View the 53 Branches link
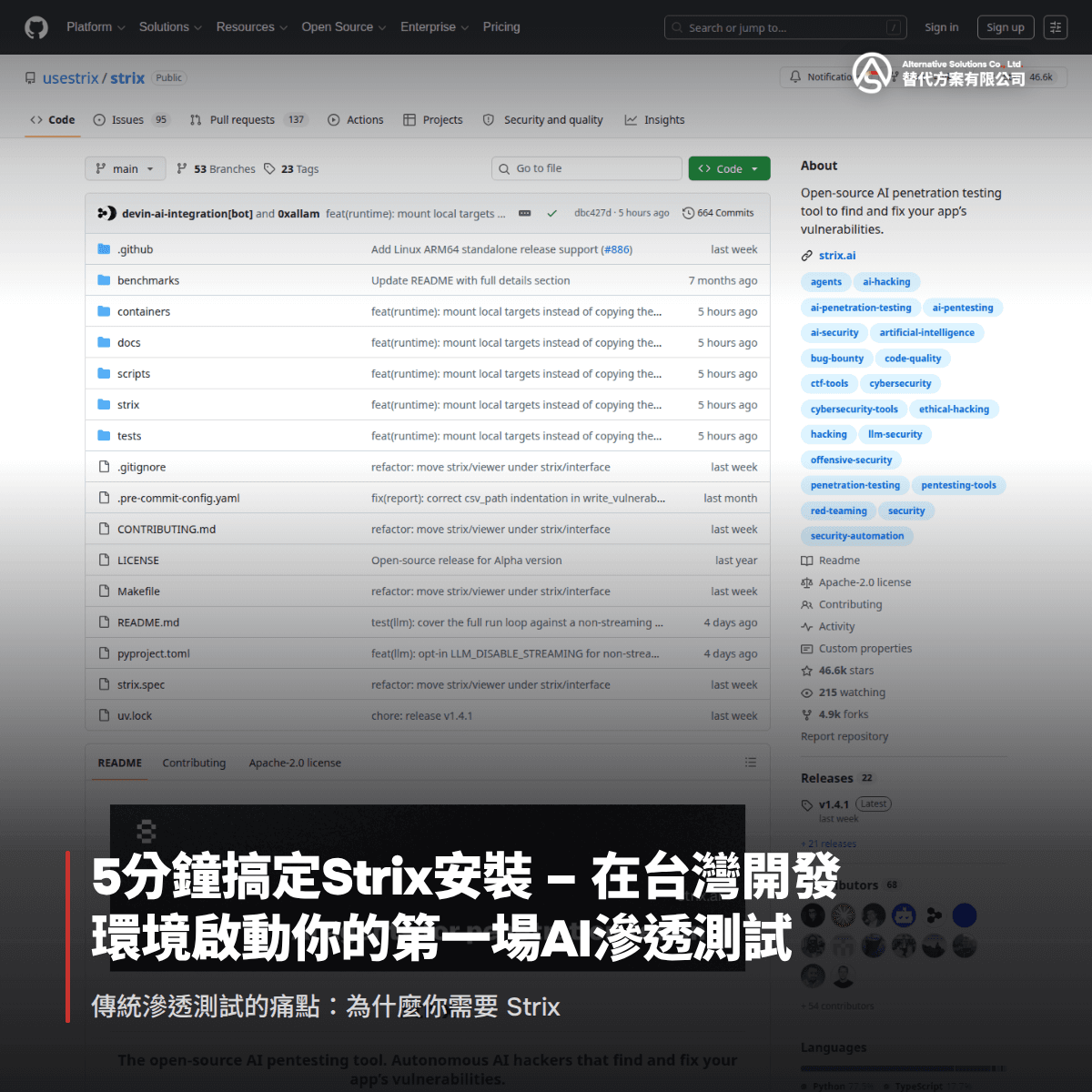This screenshot has height=1092, width=1092. pos(216,169)
